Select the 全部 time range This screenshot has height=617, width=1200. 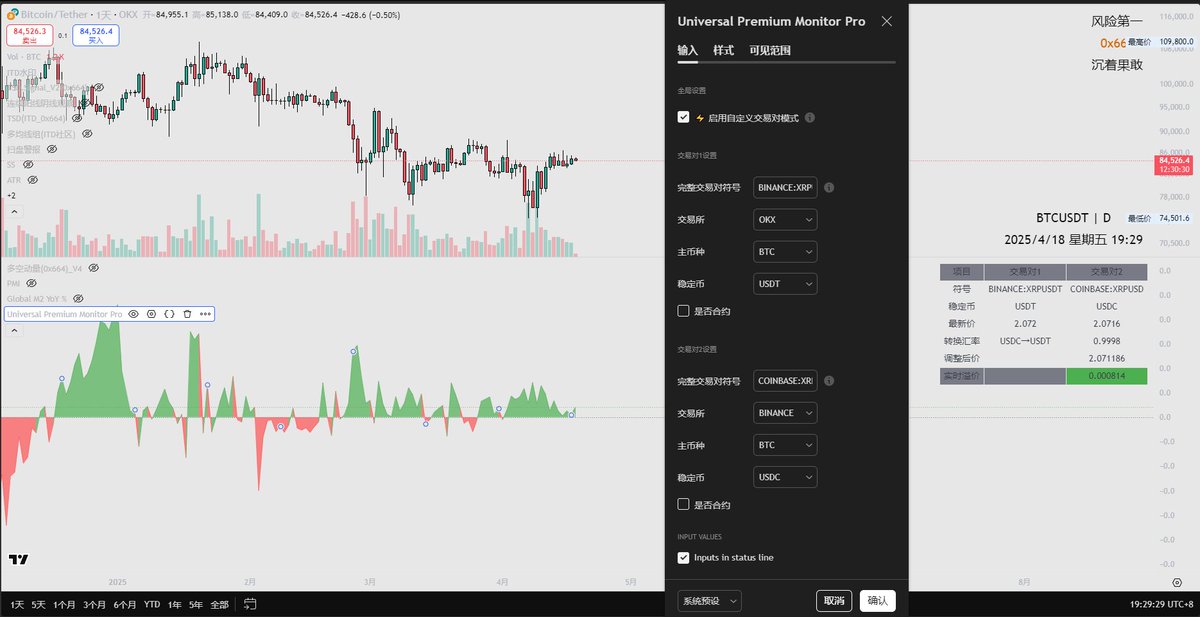[220, 604]
